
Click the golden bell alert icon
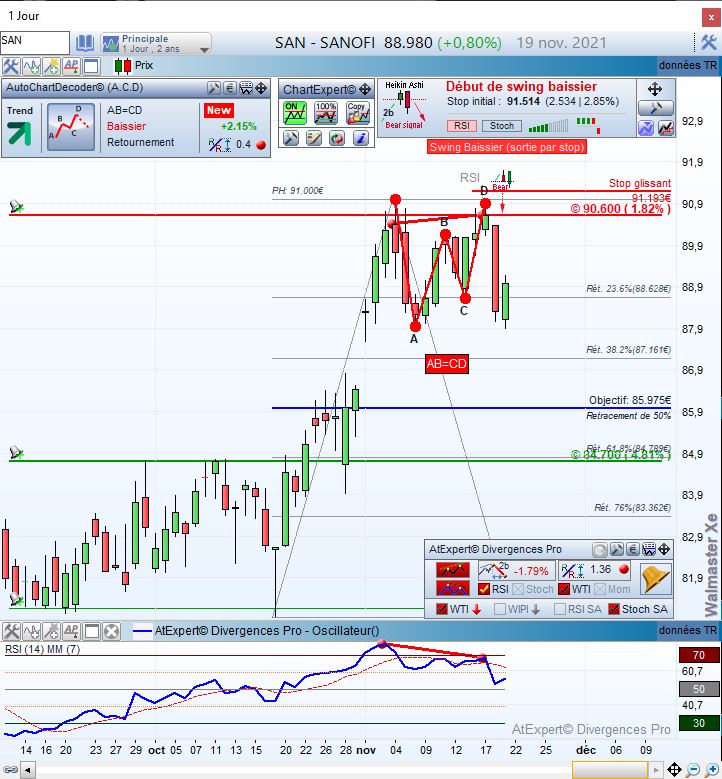pyautogui.click(x=655, y=578)
